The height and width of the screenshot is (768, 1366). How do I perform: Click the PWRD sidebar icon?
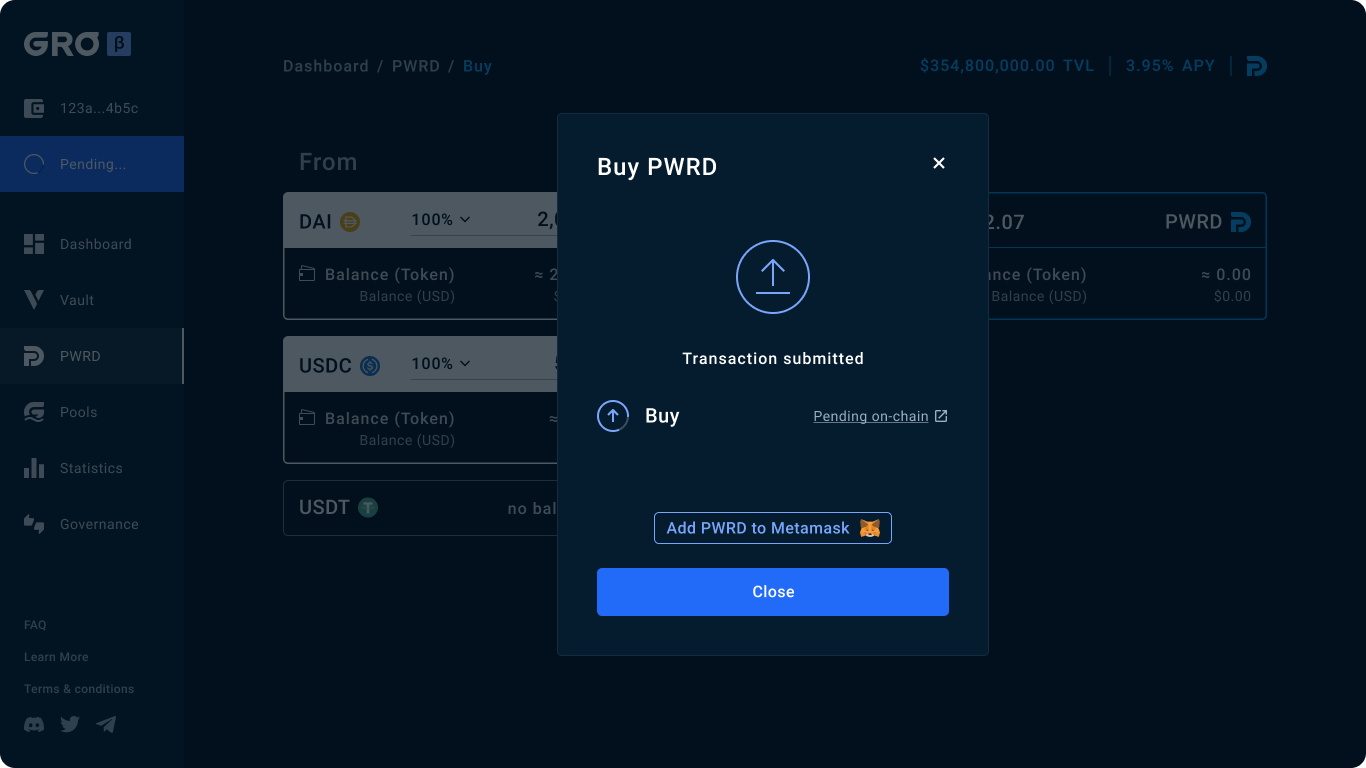pyautogui.click(x=34, y=356)
